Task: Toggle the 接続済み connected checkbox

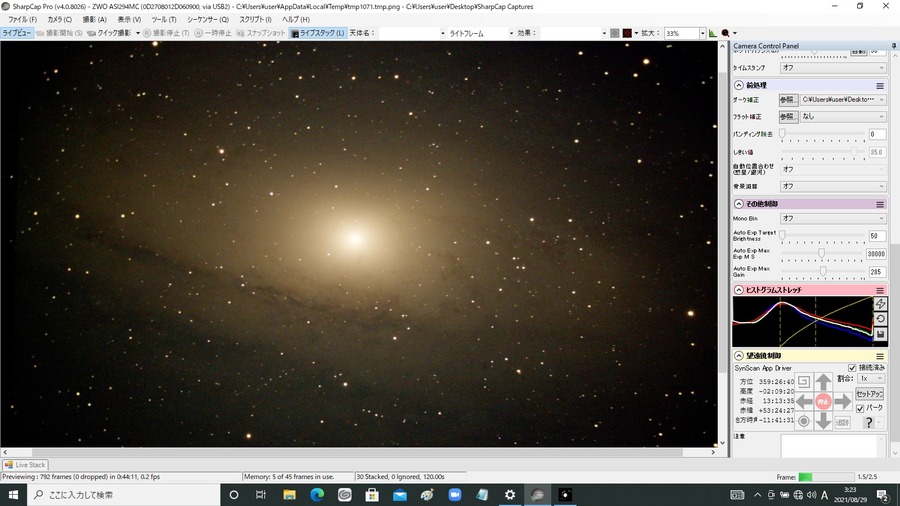Action: [x=852, y=368]
